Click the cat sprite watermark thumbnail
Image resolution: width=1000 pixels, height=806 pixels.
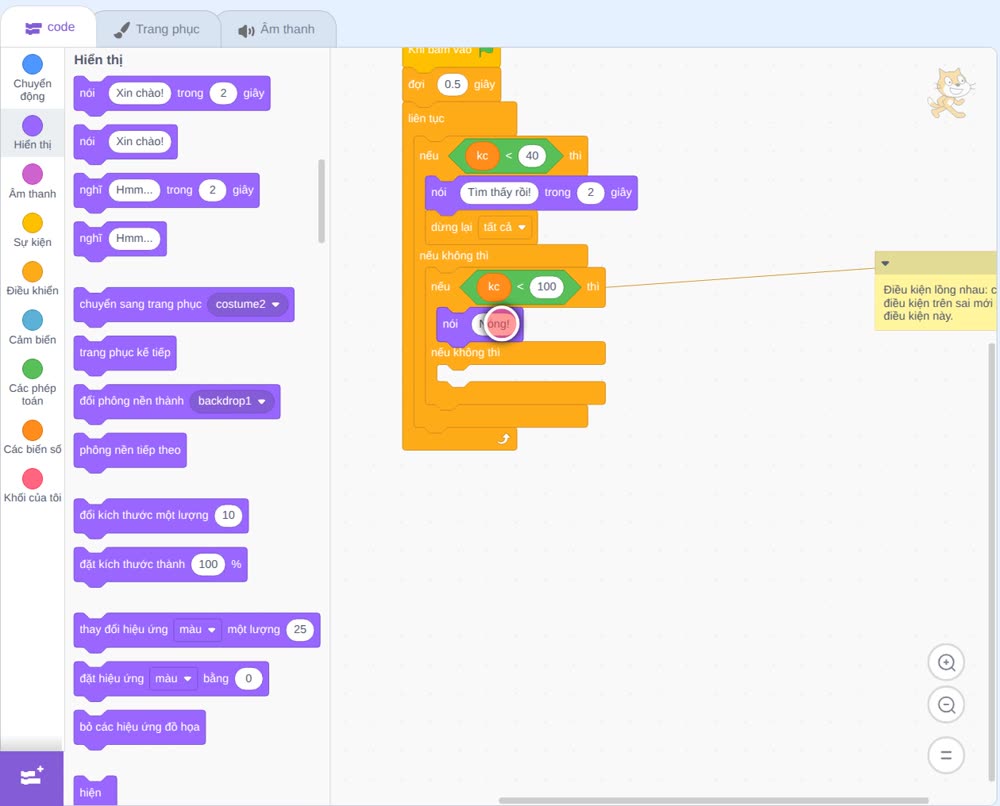950,93
